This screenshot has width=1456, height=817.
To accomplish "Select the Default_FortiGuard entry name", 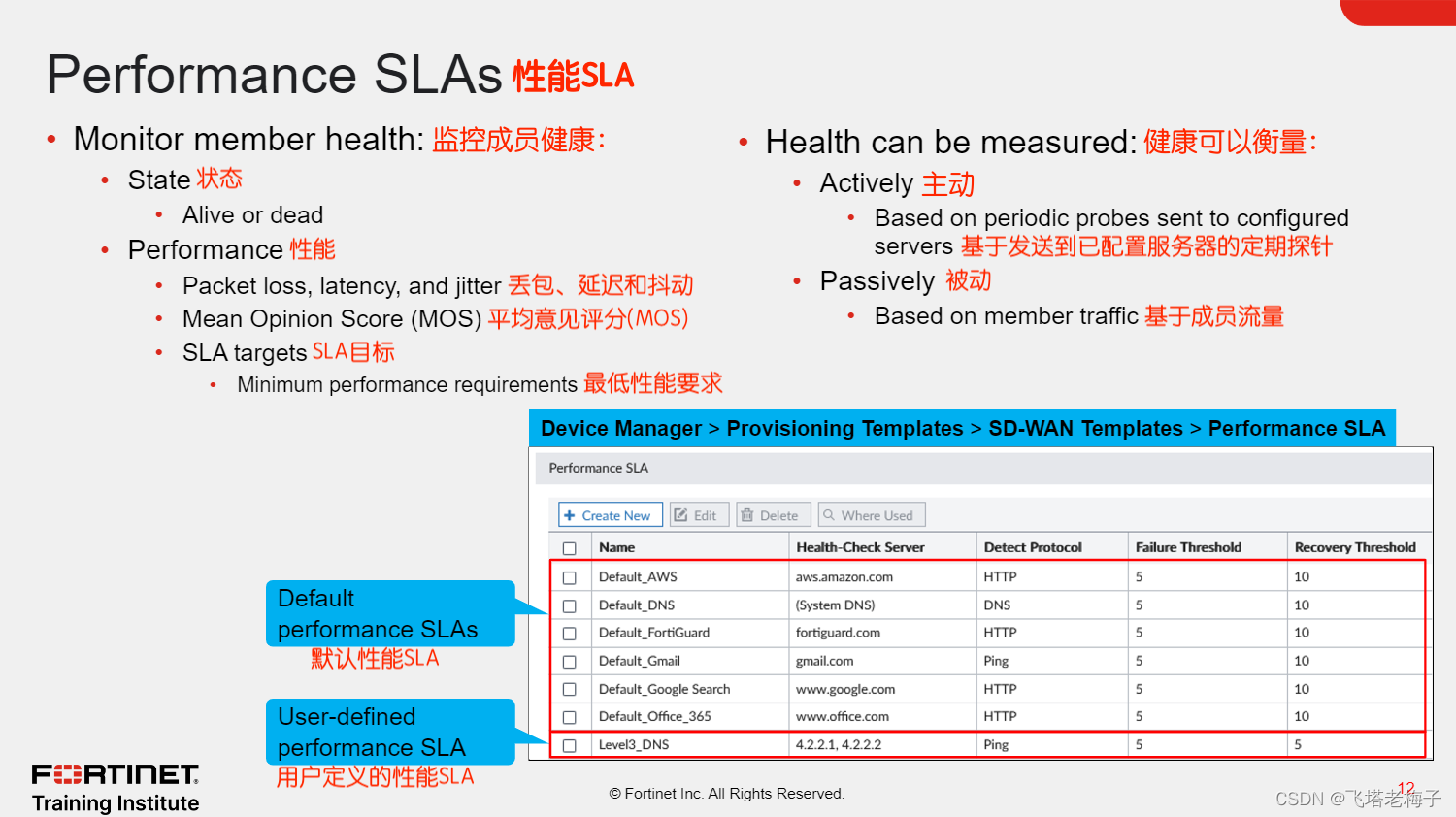I will click(654, 632).
